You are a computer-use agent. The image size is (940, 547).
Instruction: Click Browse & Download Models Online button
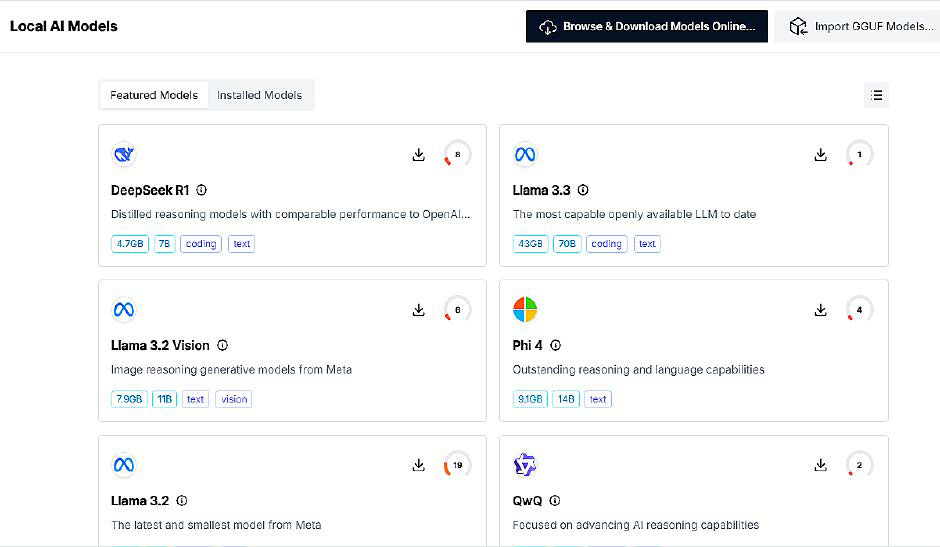[646, 26]
